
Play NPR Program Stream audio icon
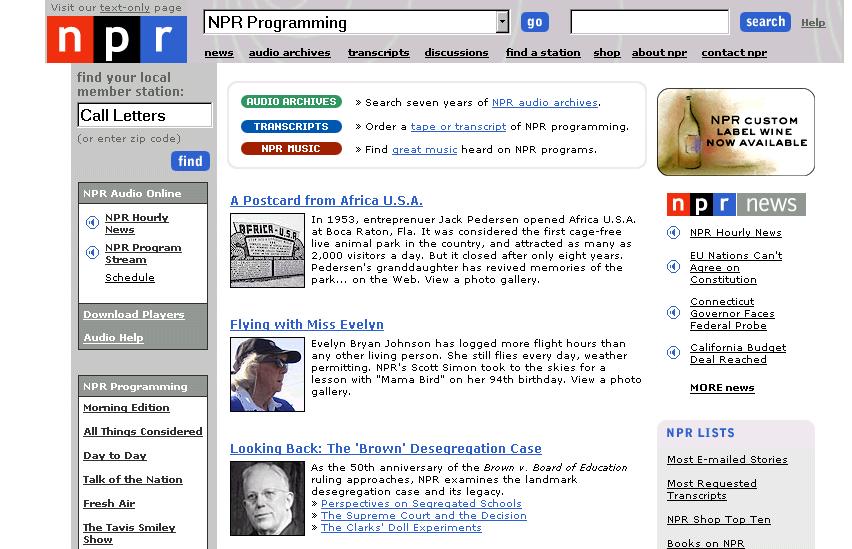[x=92, y=253]
